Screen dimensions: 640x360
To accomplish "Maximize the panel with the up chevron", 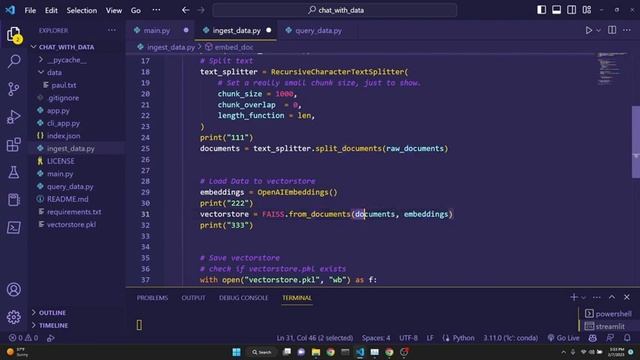I will 612,297.
